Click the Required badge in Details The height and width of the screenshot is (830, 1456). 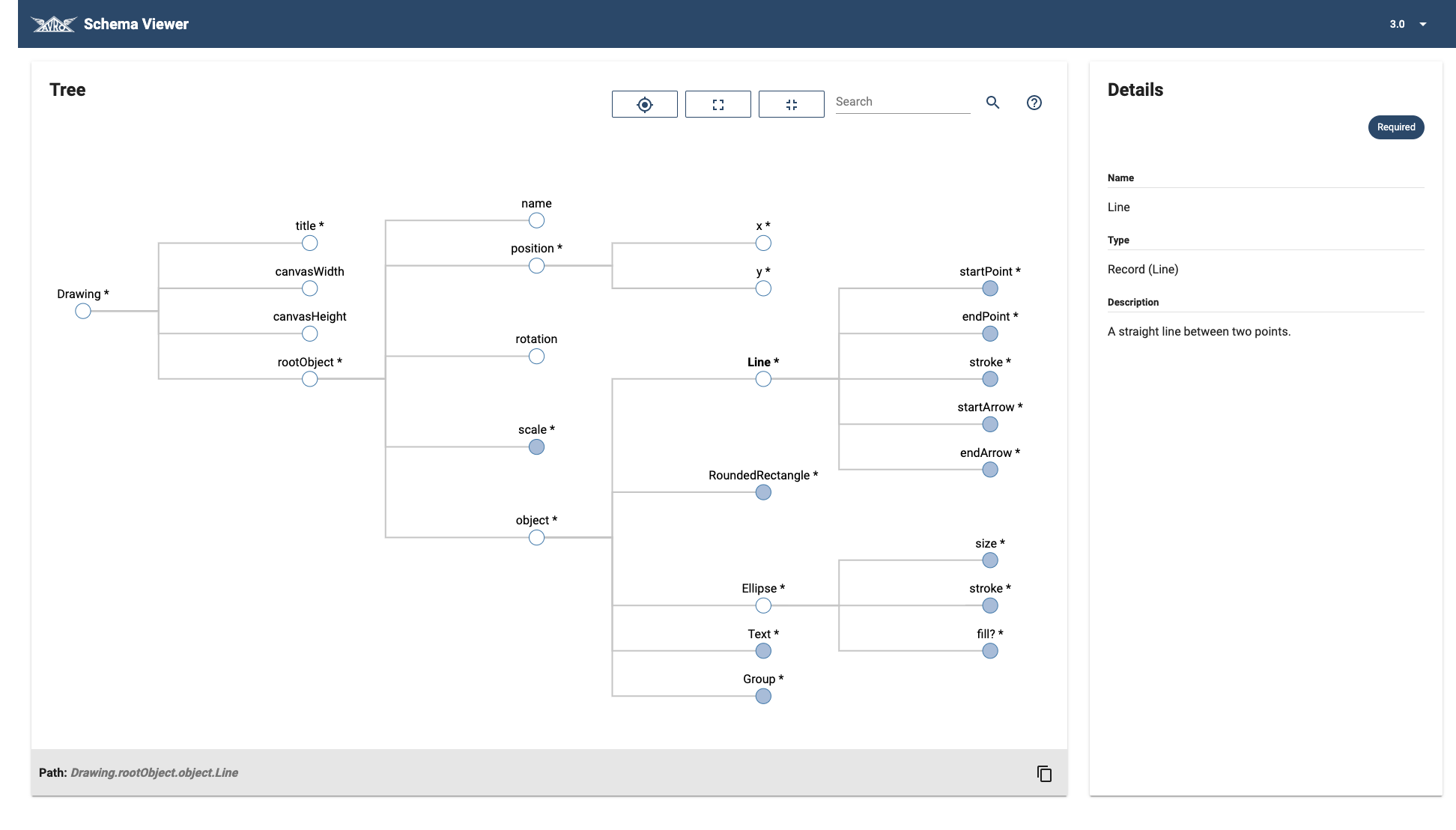click(x=1395, y=127)
